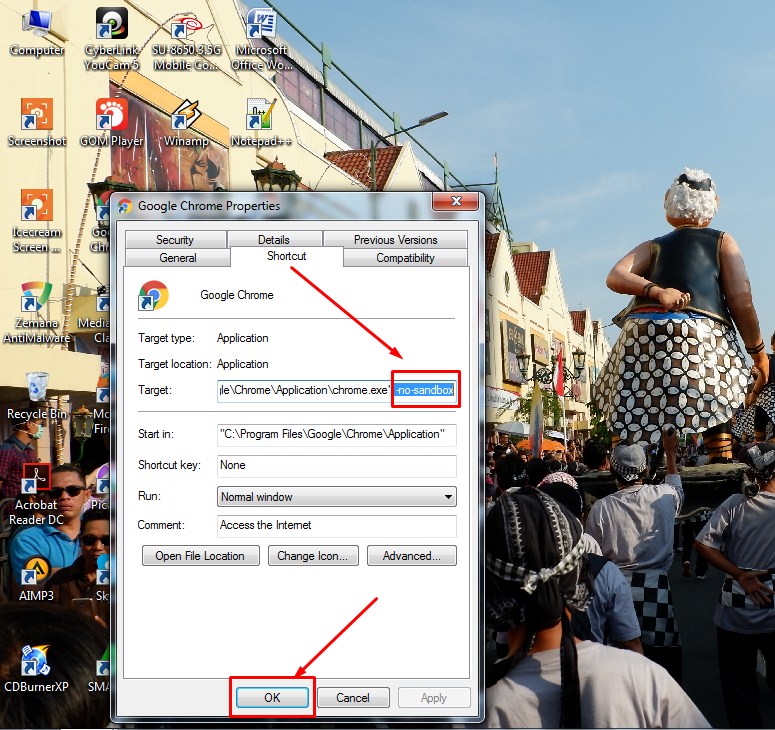Select GOM Player desktop shortcut
This screenshot has width=775, height=730.
[x=112, y=122]
